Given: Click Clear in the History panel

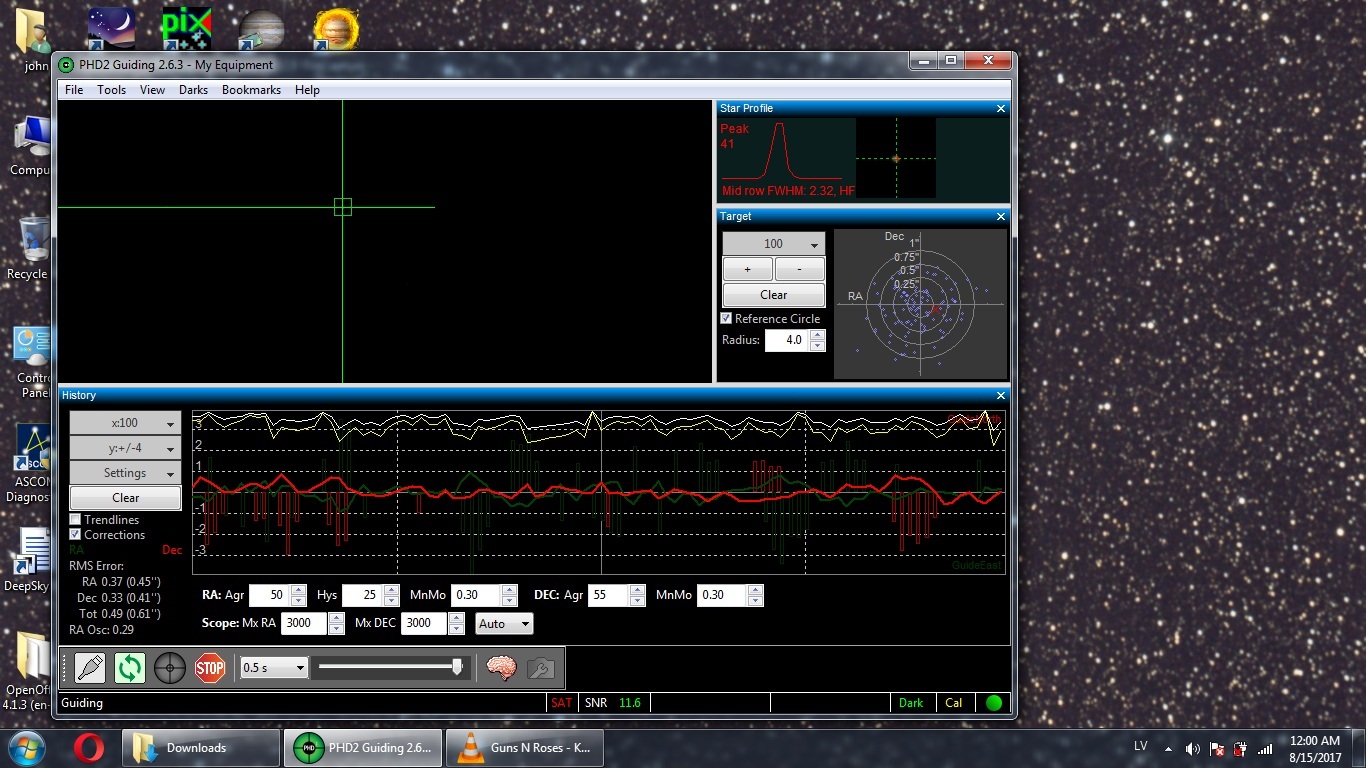Looking at the screenshot, I should pos(125,498).
